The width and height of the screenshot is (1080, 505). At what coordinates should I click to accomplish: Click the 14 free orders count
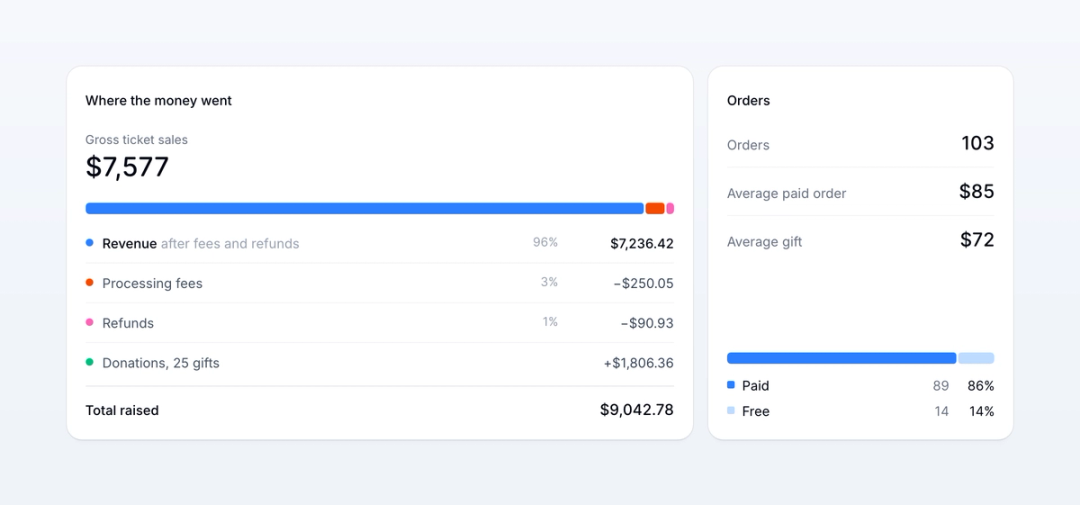click(942, 411)
